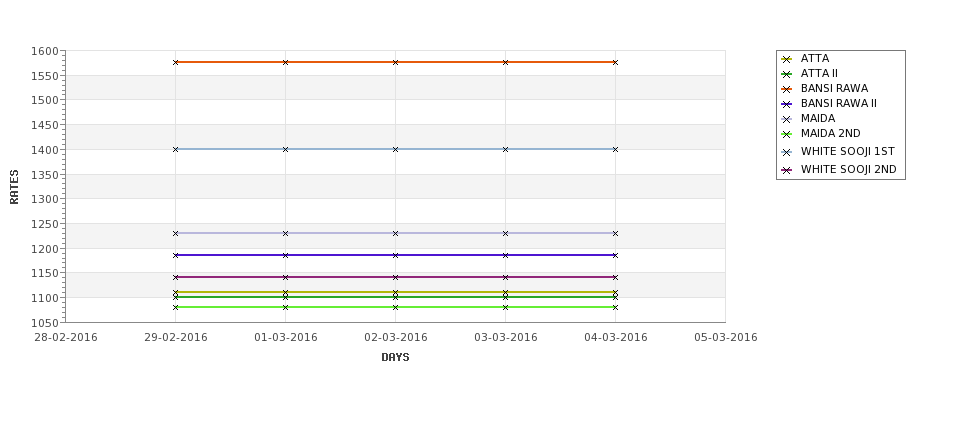Click BANSI RAWA data point on 29-02-2016
Viewport: 975px width, 429px height.
coord(175,62)
